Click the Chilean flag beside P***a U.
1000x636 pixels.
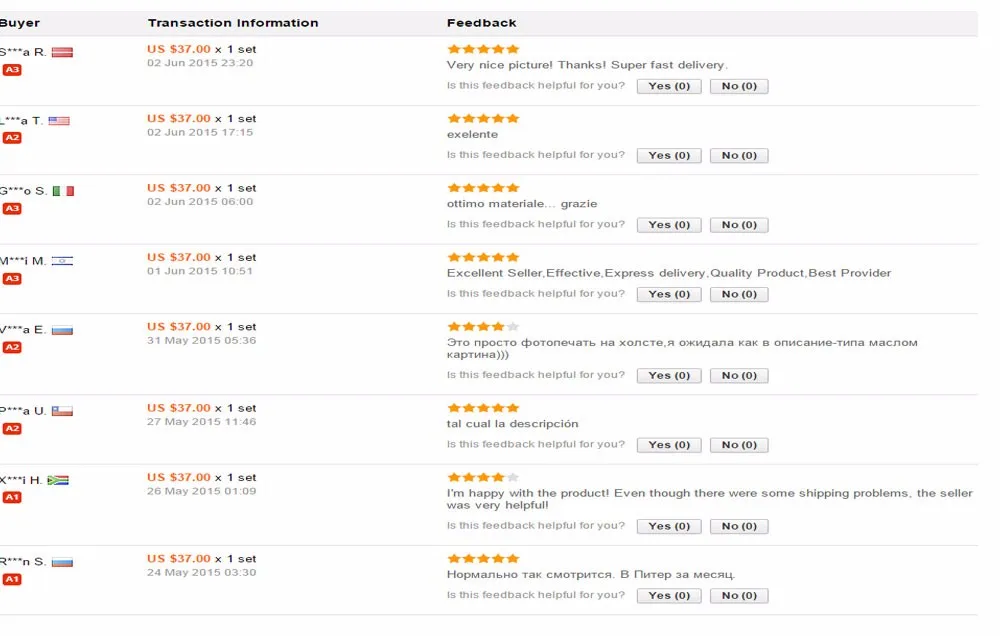point(62,411)
